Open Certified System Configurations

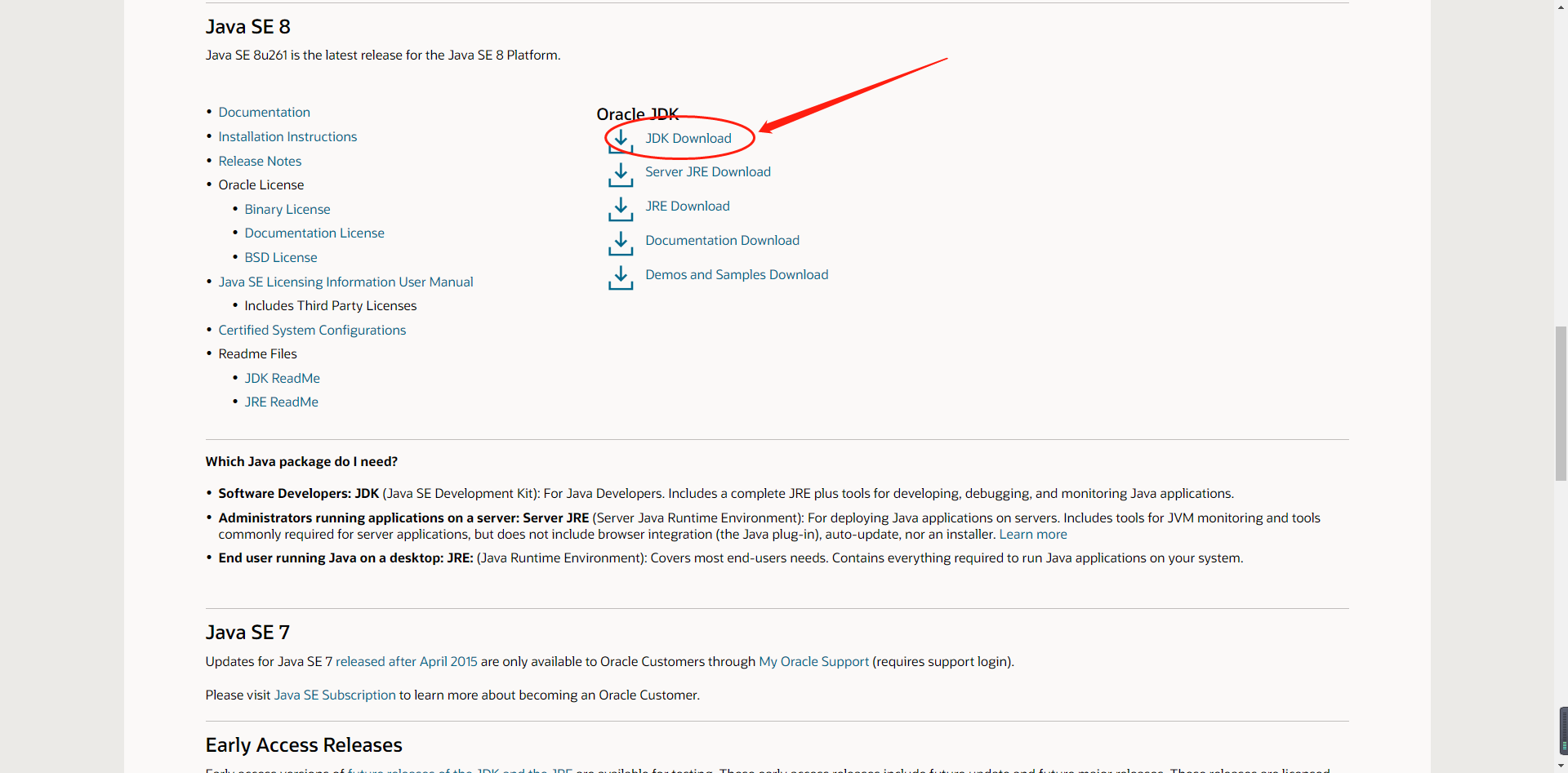tap(312, 330)
